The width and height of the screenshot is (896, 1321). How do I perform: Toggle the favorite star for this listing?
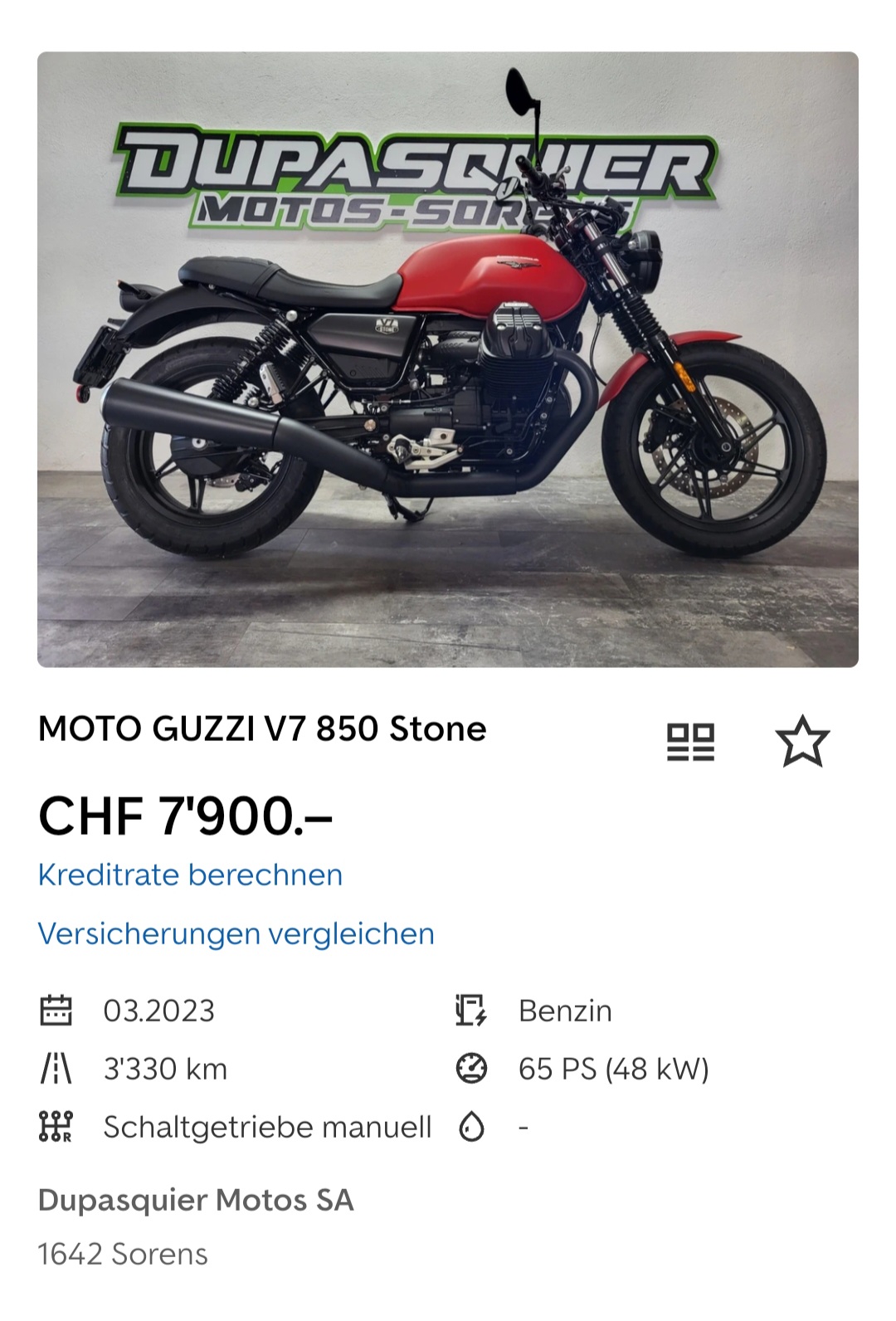(x=802, y=741)
